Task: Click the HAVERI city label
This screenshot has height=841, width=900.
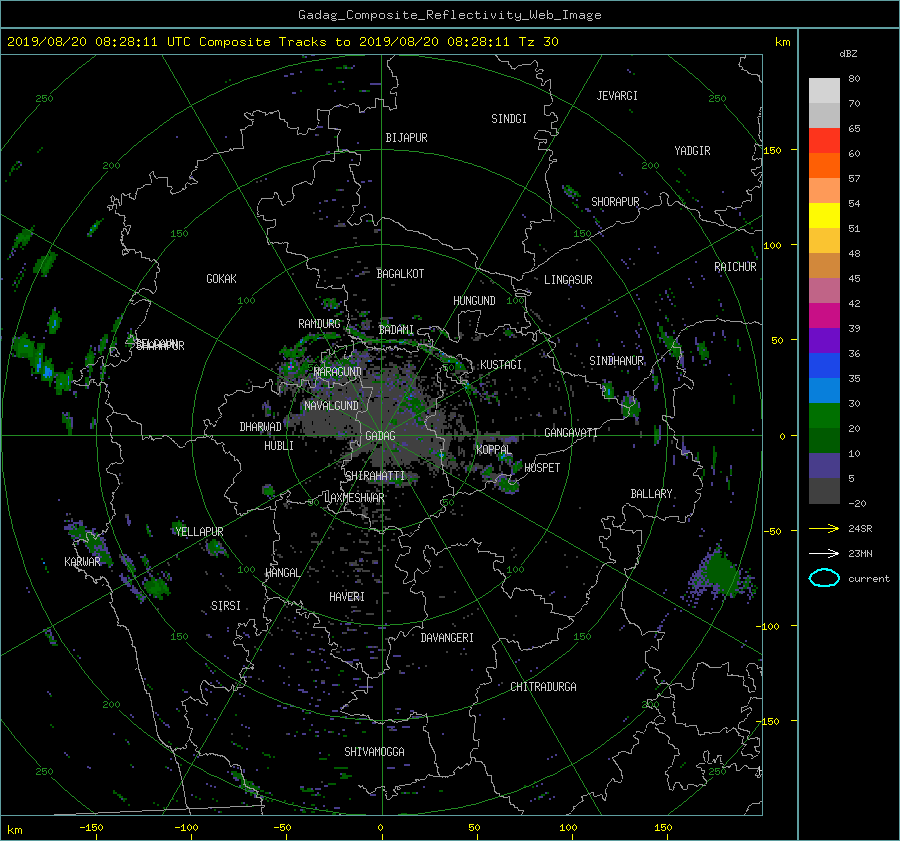Action: pos(347,597)
